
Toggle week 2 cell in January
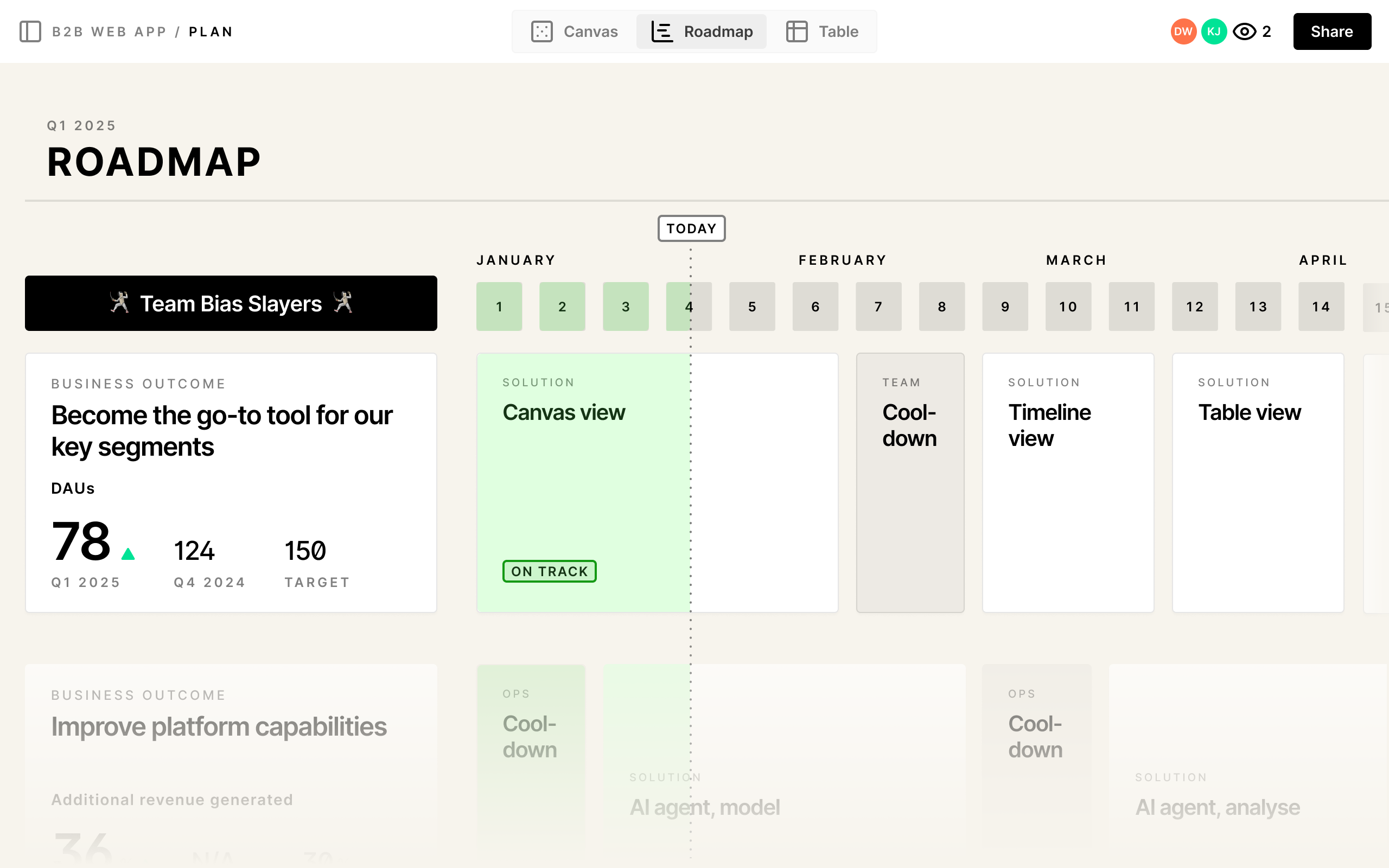click(562, 306)
